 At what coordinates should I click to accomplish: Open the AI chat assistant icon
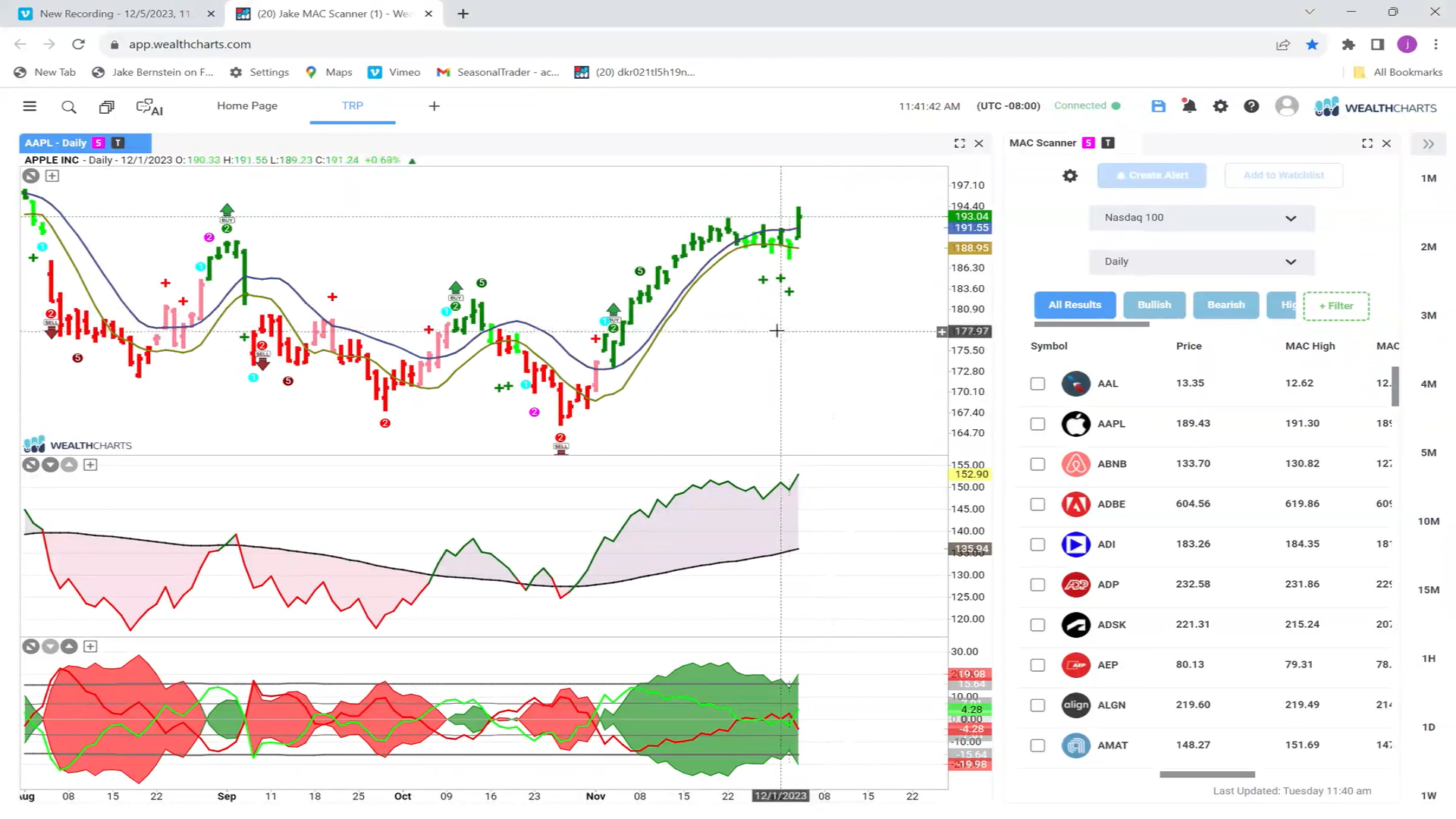point(149,107)
